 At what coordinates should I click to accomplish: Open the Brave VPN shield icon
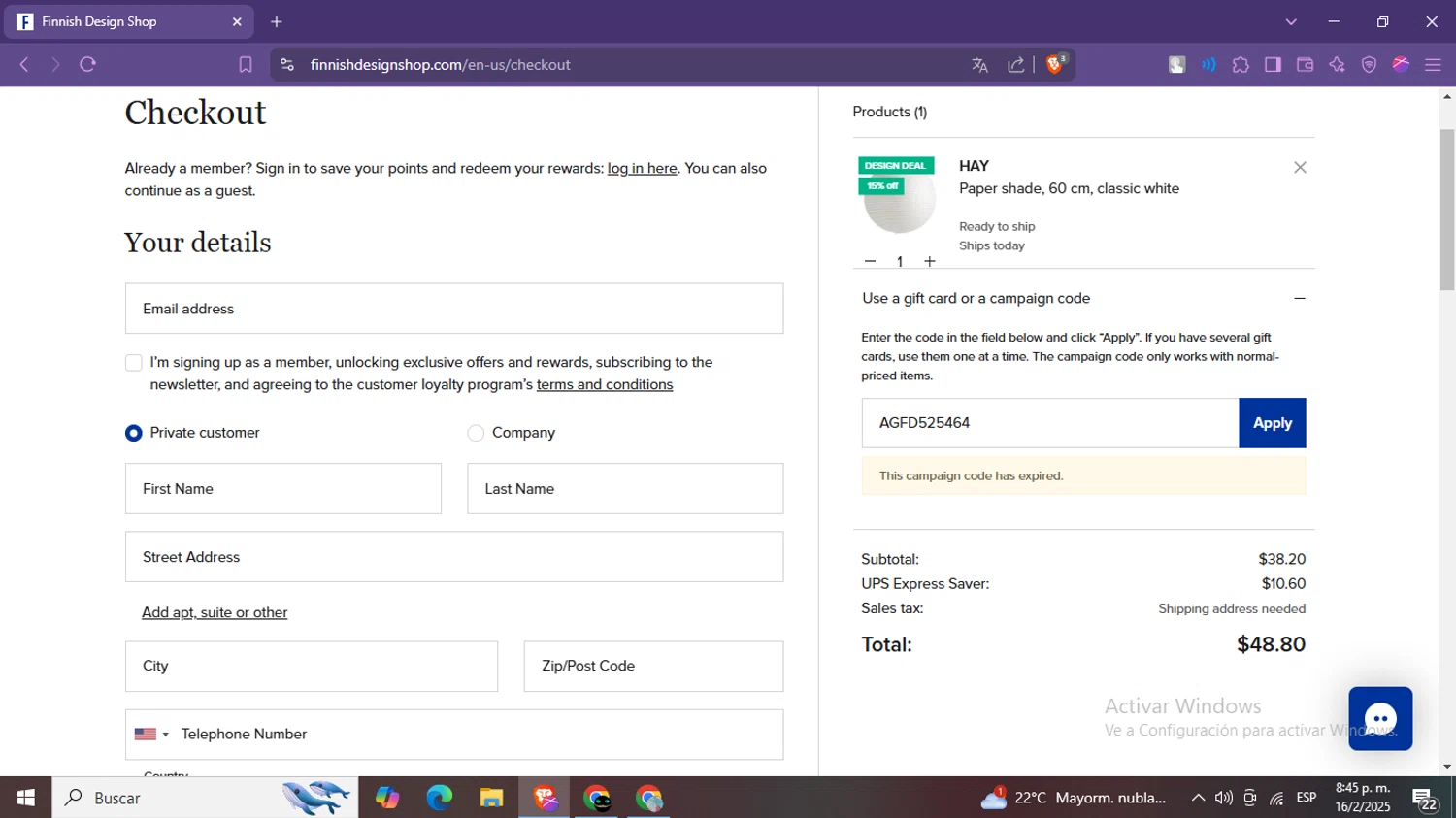(x=1369, y=65)
